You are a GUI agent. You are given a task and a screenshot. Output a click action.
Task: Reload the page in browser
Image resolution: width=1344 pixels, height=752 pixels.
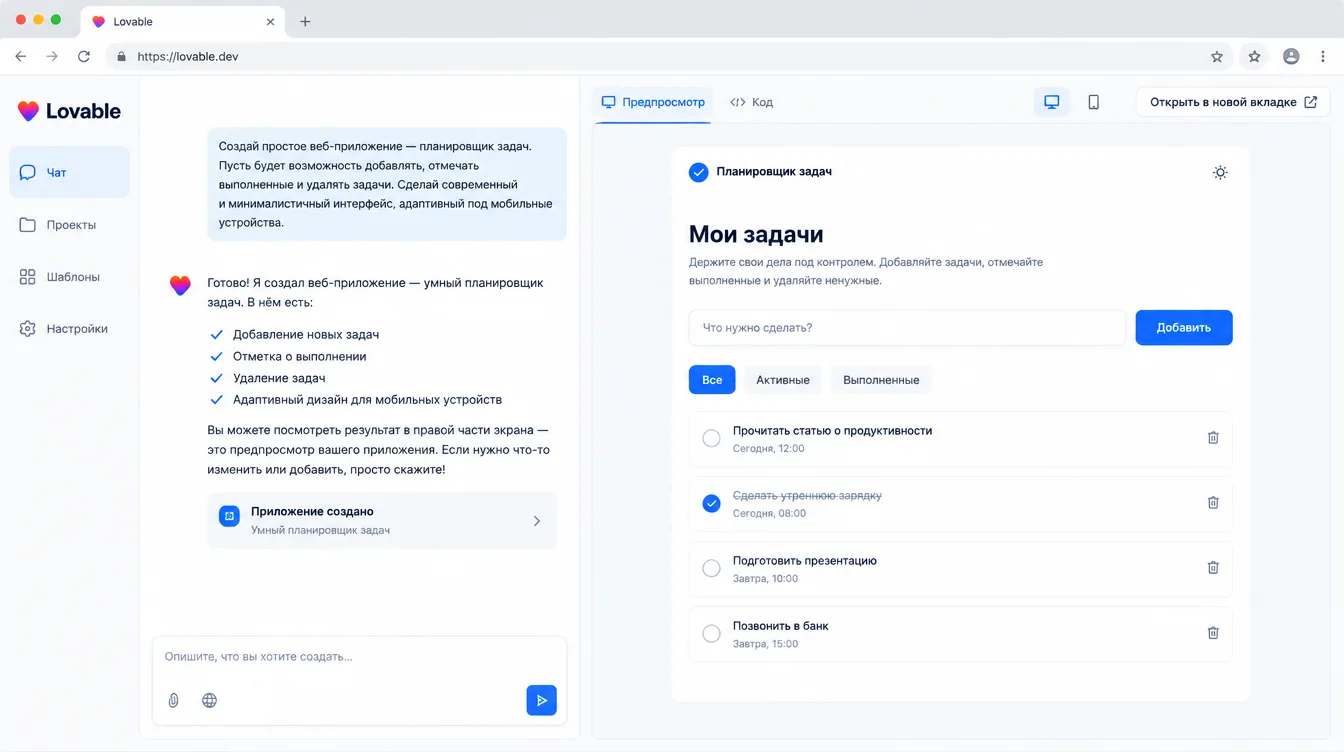tap(84, 57)
